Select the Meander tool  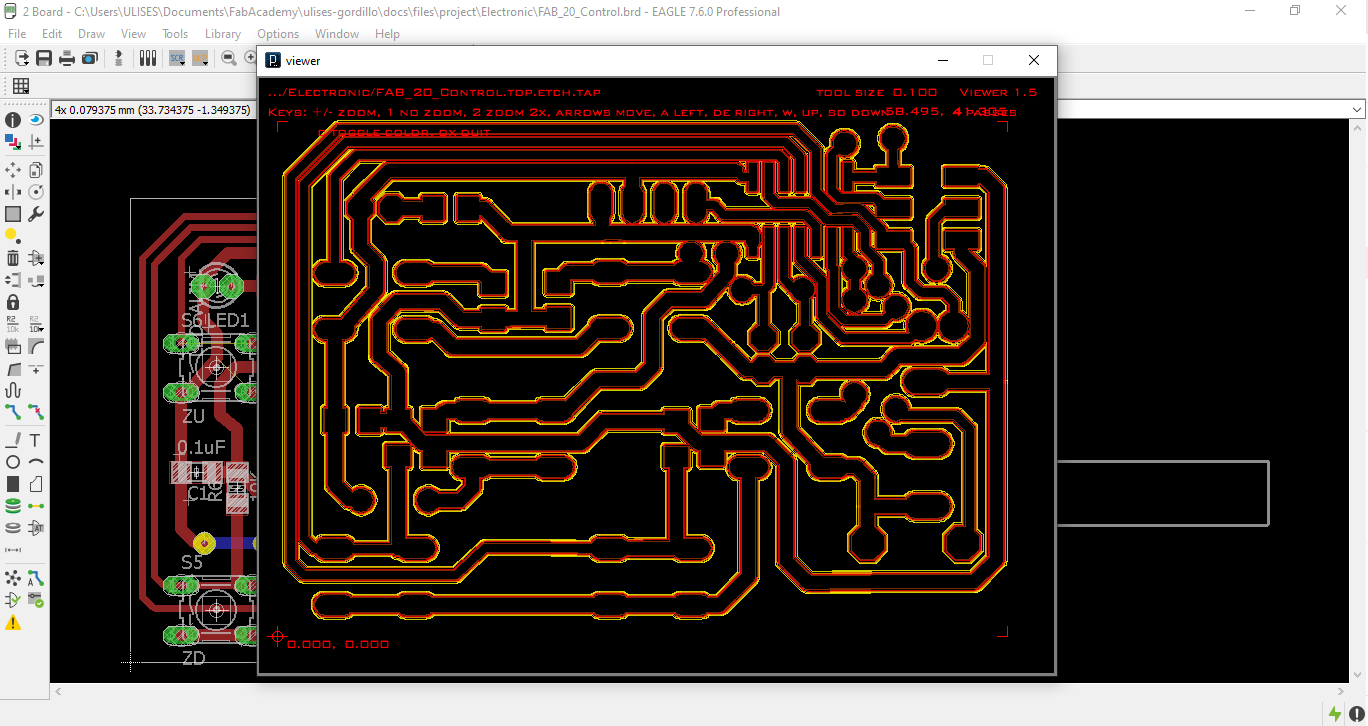13,390
